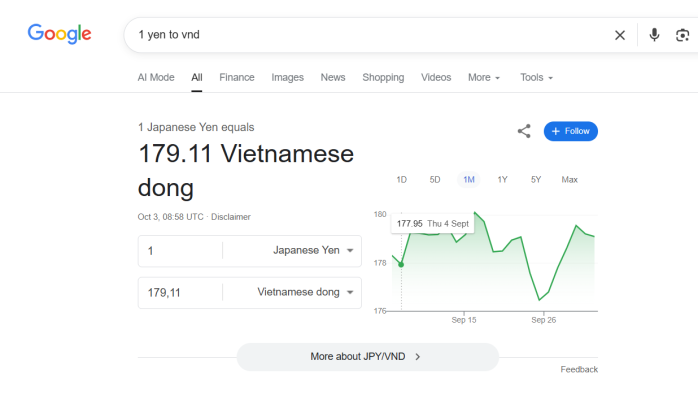Open the Tools dropdown
Image resolution: width=698 pixels, height=400 pixels.
(x=536, y=78)
